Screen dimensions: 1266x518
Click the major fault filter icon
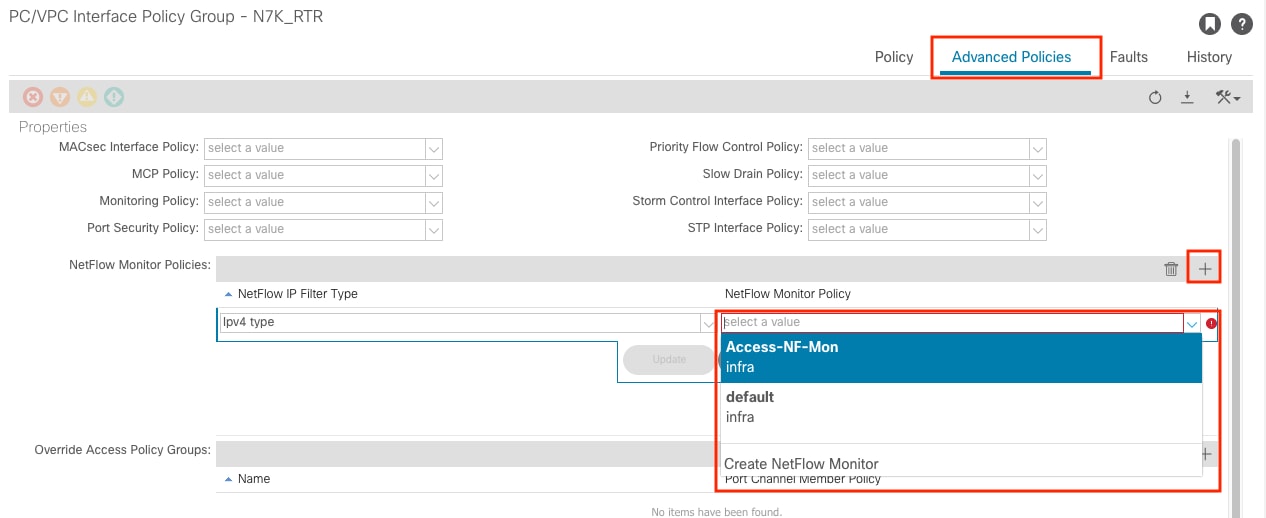(x=60, y=97)
